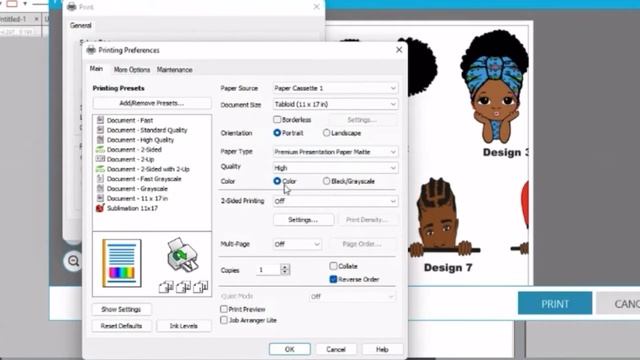Click OK to confirm preferences
This screenshot has width=640, height=360.
coord(289,349)
